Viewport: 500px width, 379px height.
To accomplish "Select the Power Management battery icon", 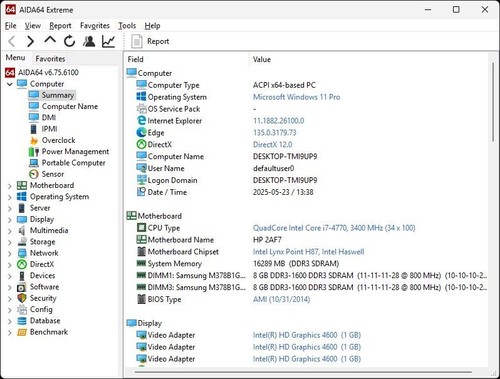I will point(34,152).
